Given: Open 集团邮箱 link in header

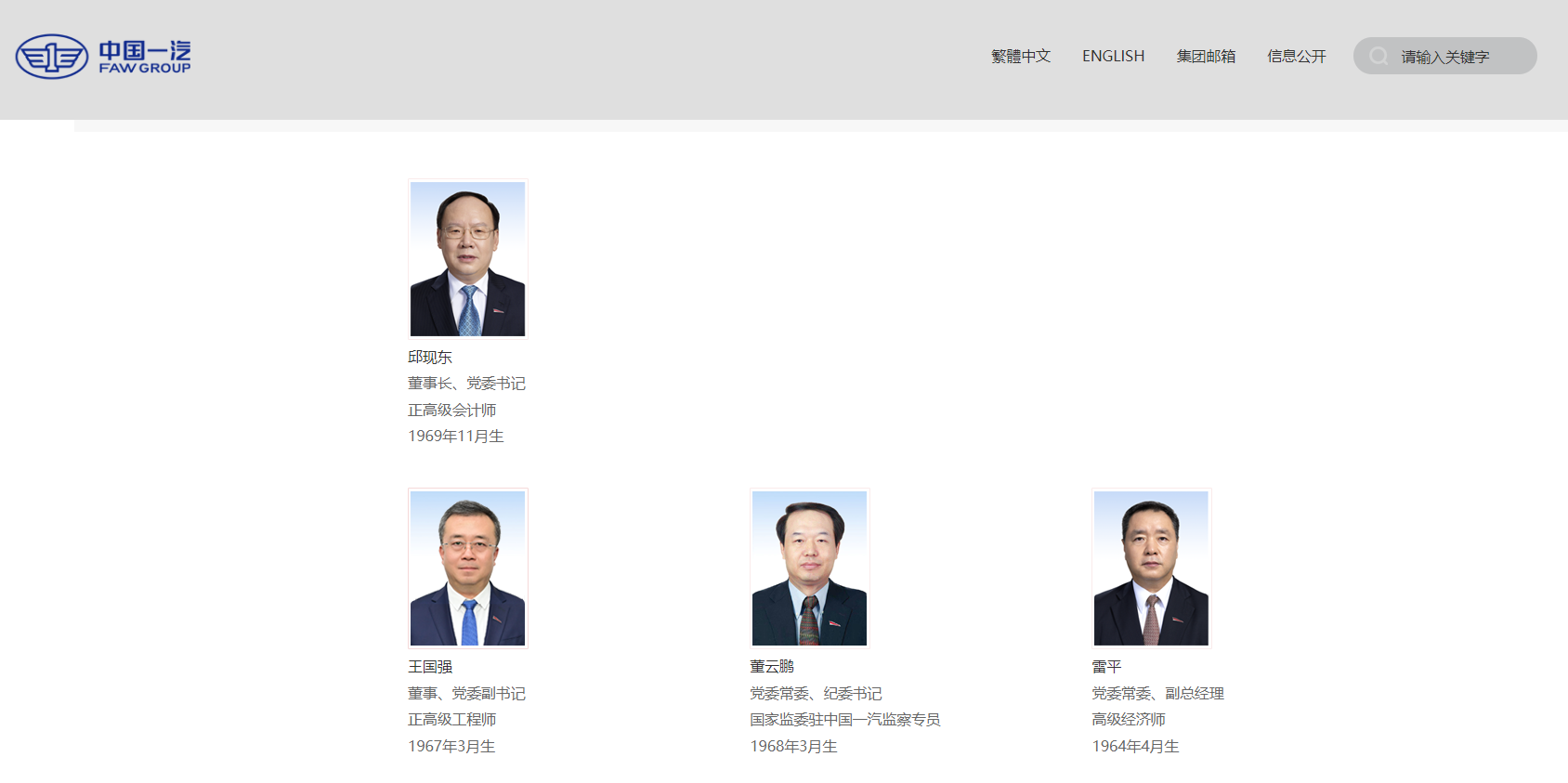Looking at the screenshot, I should [x=1206, y=56].
